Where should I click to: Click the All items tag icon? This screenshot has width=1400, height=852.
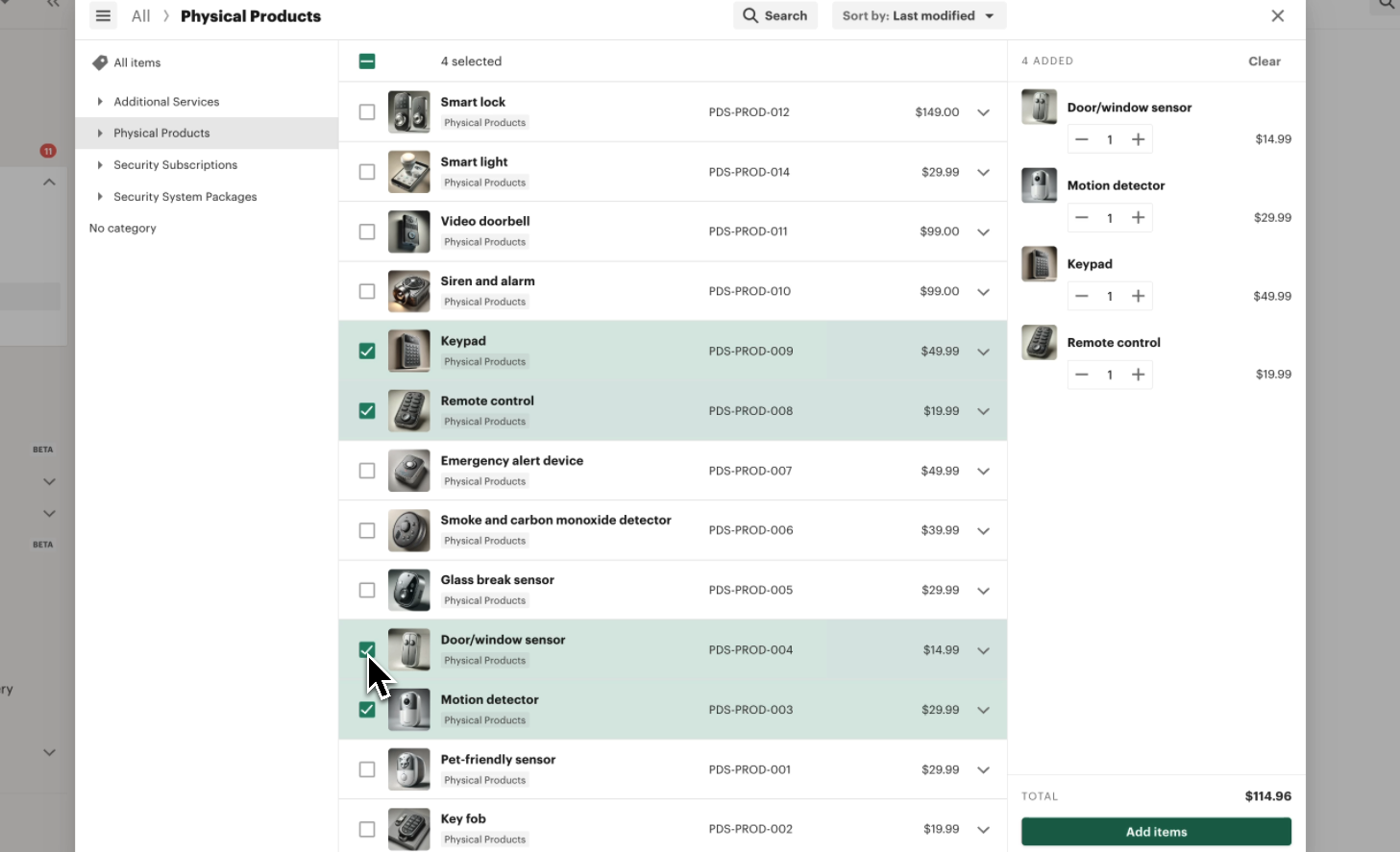click(99, 62)
